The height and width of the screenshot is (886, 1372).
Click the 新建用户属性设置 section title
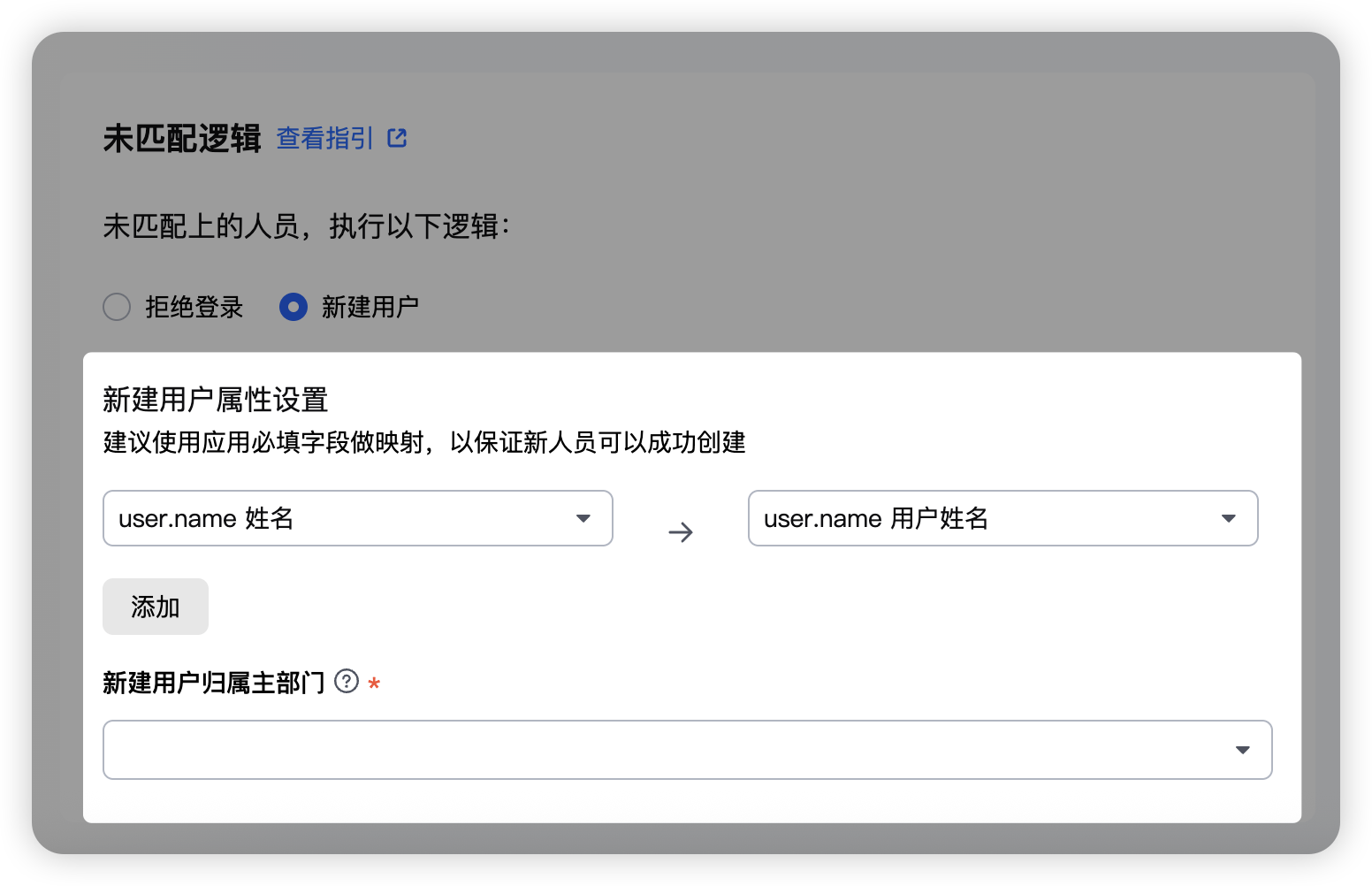pos(216,400)
